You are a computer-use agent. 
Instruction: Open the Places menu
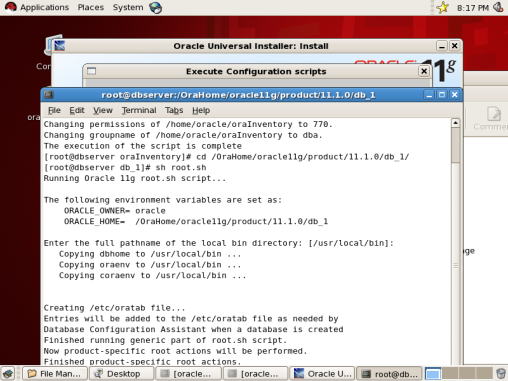click(x=91, y=7)
